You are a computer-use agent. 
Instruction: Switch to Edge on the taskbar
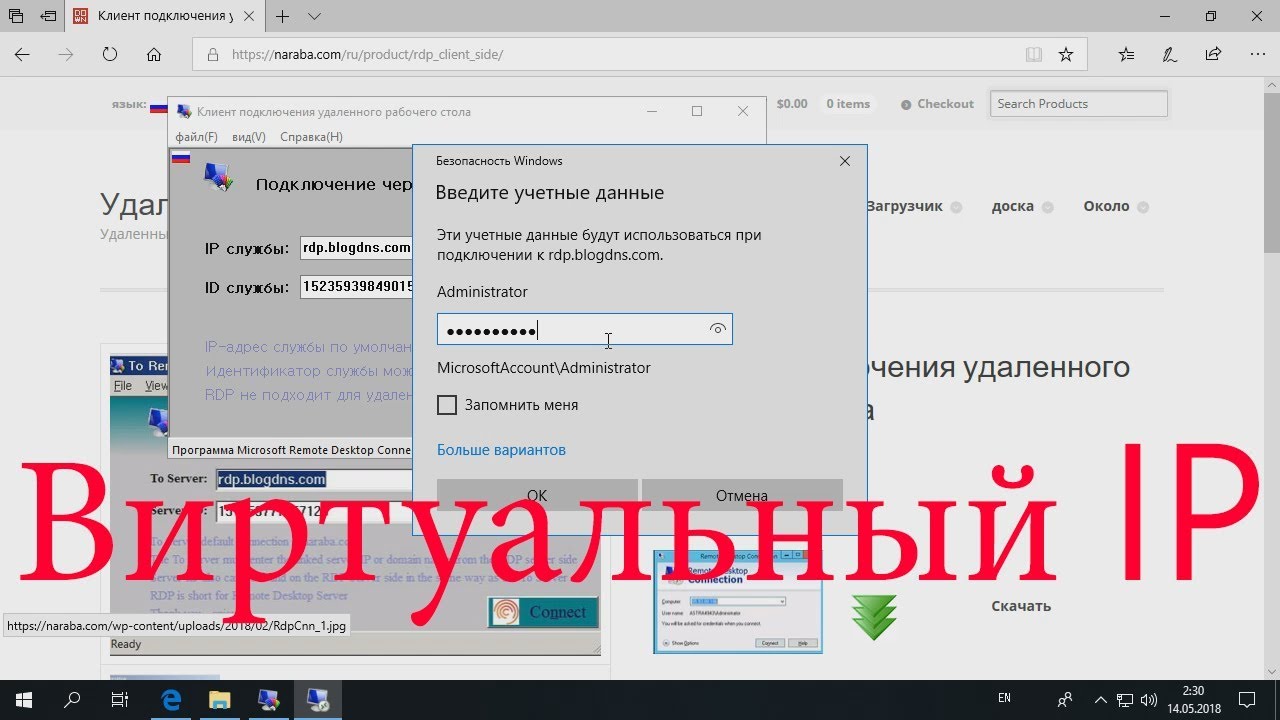coord(171,699)
